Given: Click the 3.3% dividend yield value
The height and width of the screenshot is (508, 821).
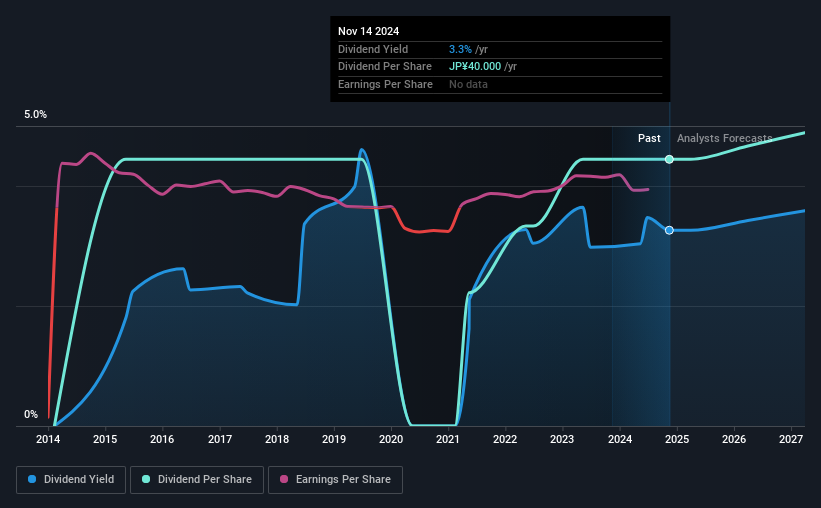Looking at the screenshot, I should click(x=460, y=49).
